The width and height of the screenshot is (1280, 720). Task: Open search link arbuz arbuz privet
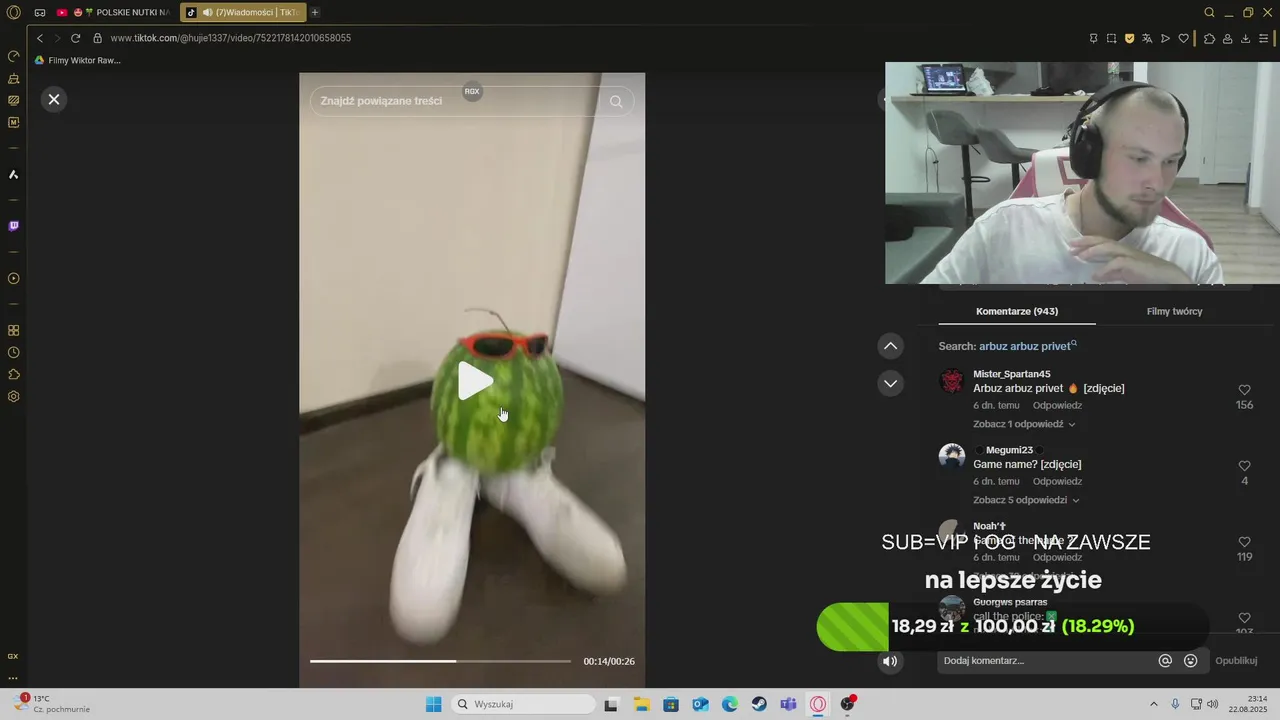[x=1028, y=346]
